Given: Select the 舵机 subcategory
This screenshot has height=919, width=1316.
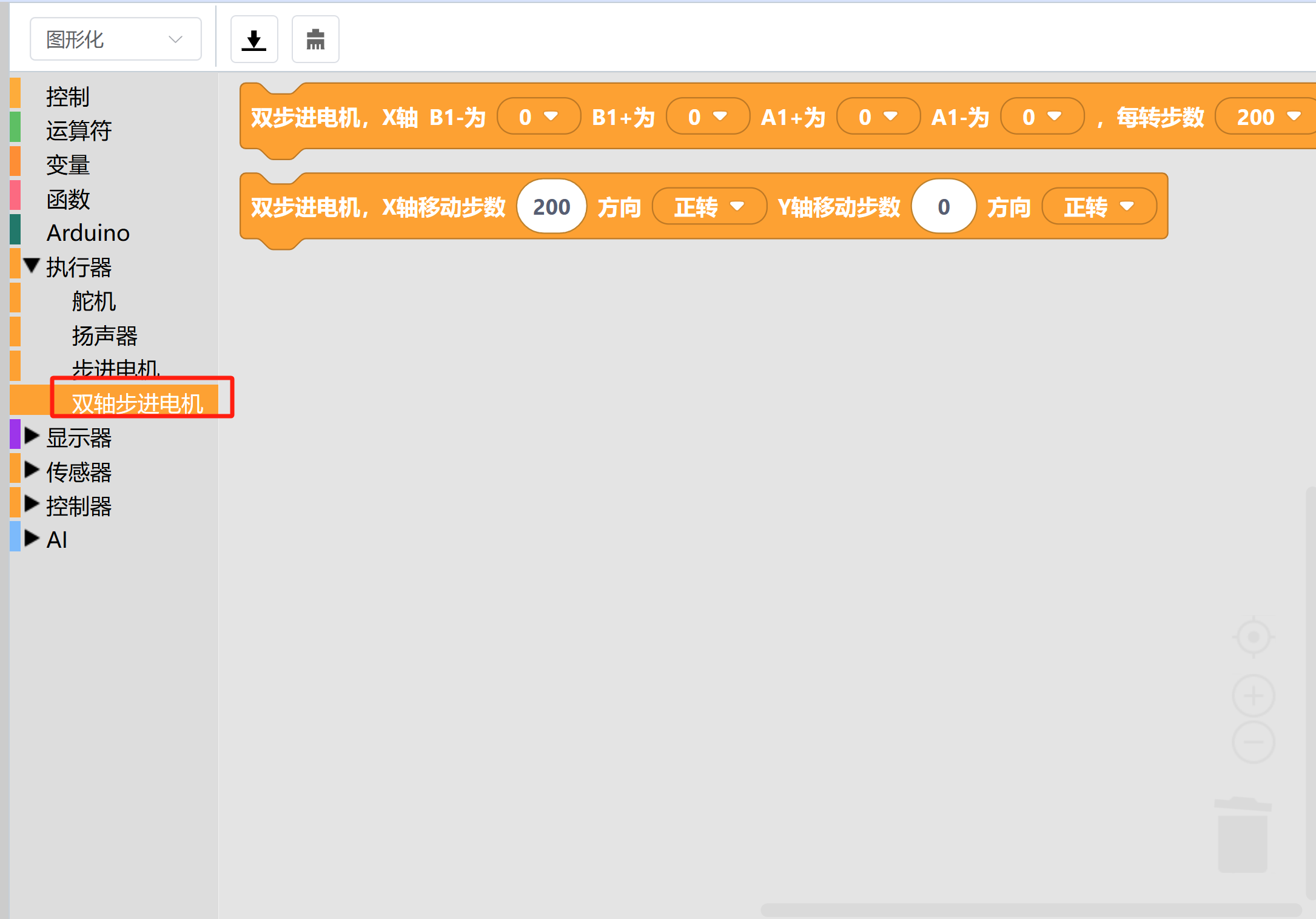Looking at the screenshot, I should coord(93,301).
